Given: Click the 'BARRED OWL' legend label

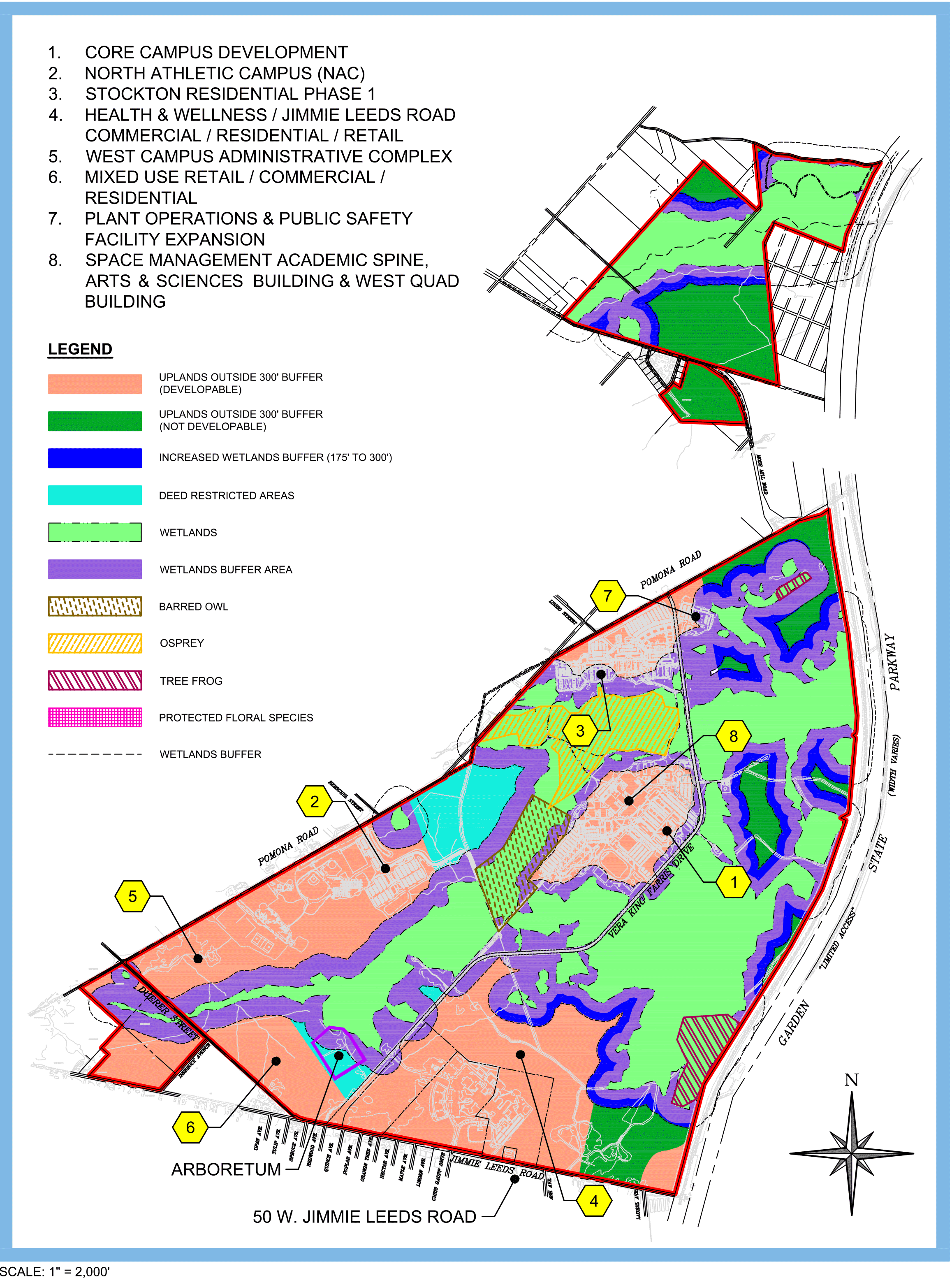Looking at the screenshot, I should click(x=194, y=606).
